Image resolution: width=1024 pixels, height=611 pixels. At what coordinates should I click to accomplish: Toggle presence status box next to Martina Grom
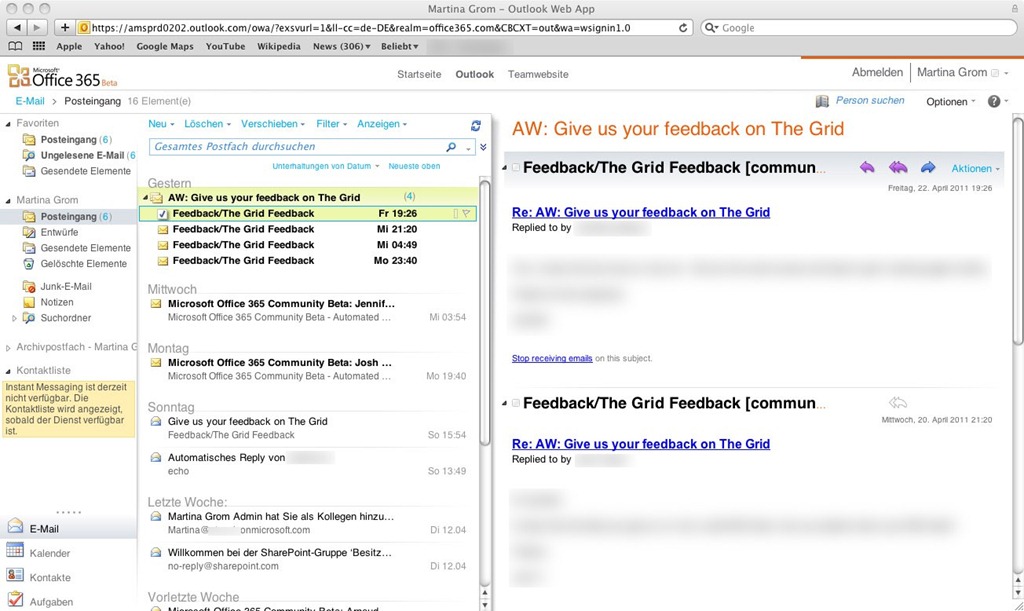coord(995,73)
